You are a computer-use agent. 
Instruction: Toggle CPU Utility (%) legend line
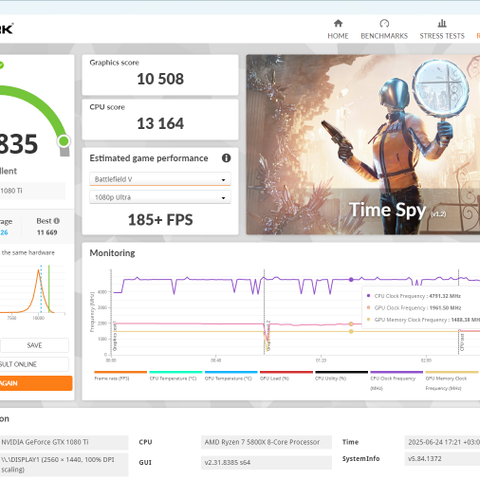pos(342,376)
